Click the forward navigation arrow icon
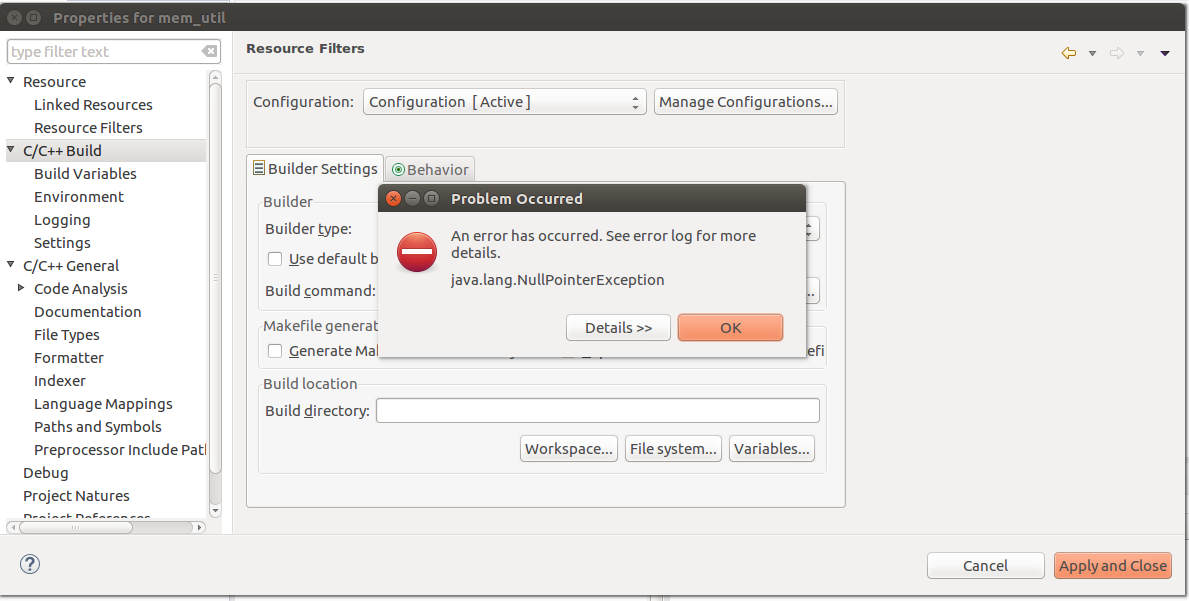Viewport: 1189px width, 601px height. coord(1117,53)
